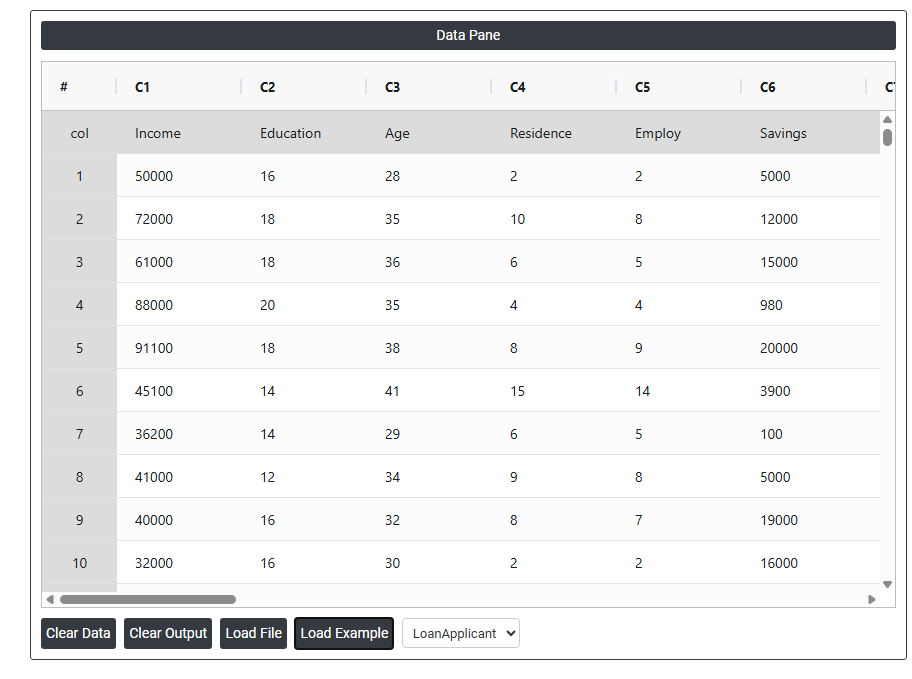
Task: Click the vertical scrollbar down arrow
Action: (887, 584)
